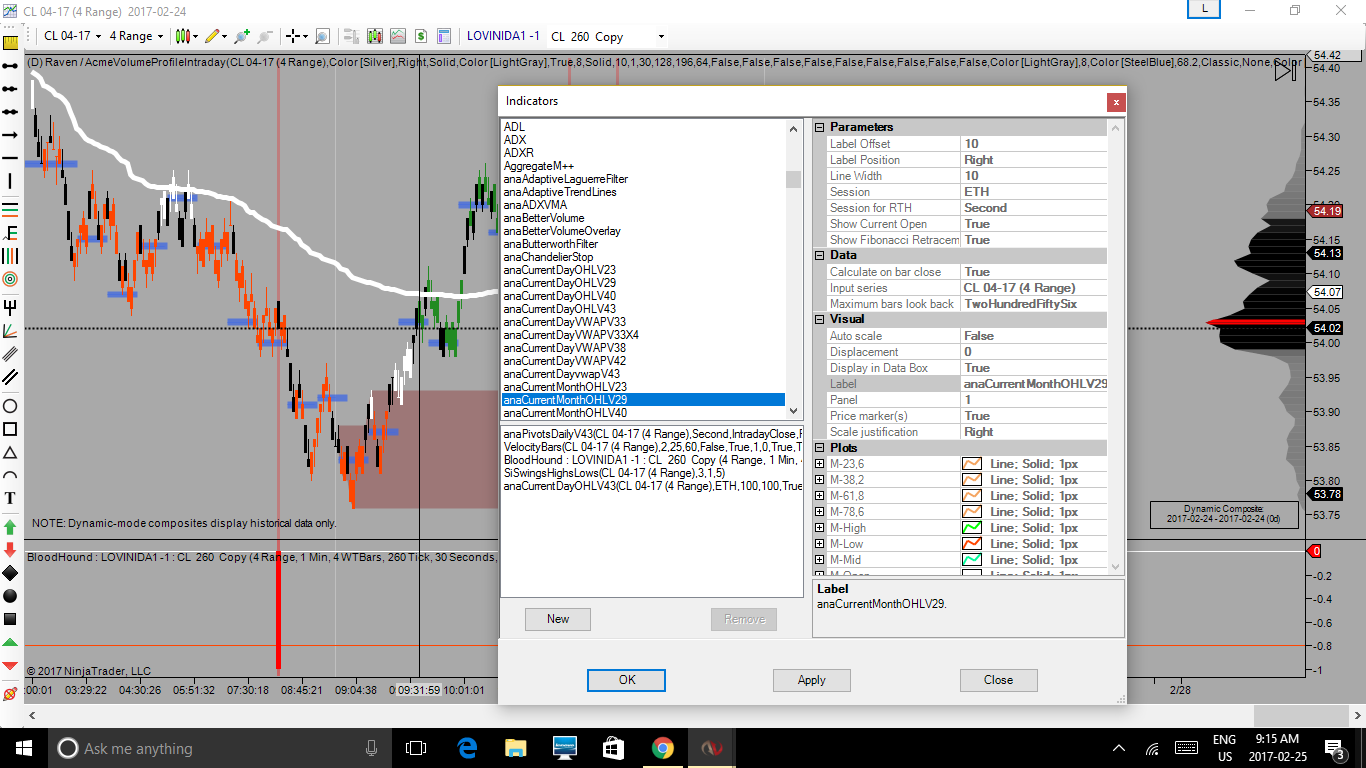Viewport: 1366px width, 768px height.
Task: Click the Line Width value field
Action: pos(1034,176)
